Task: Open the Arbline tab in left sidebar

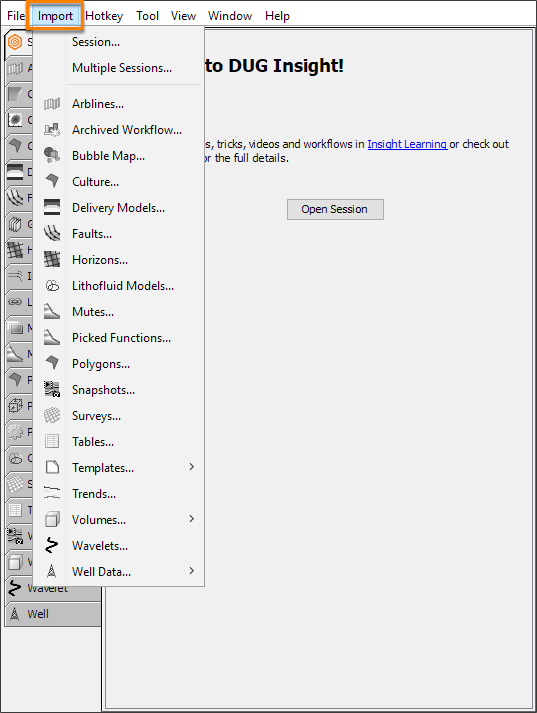Action: point(19,68)
